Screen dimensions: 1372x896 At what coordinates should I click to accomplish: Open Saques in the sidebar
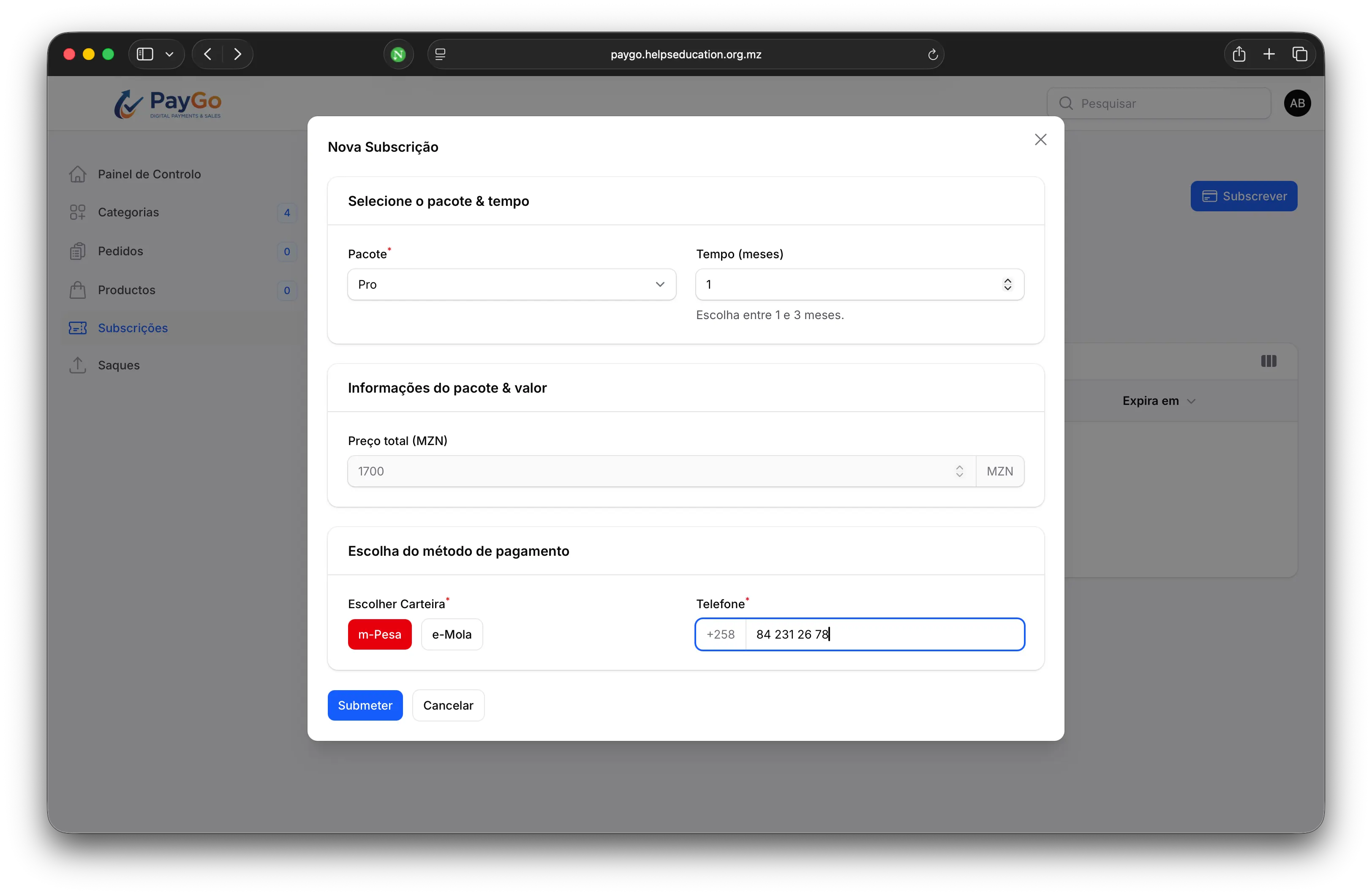(119, 365)
